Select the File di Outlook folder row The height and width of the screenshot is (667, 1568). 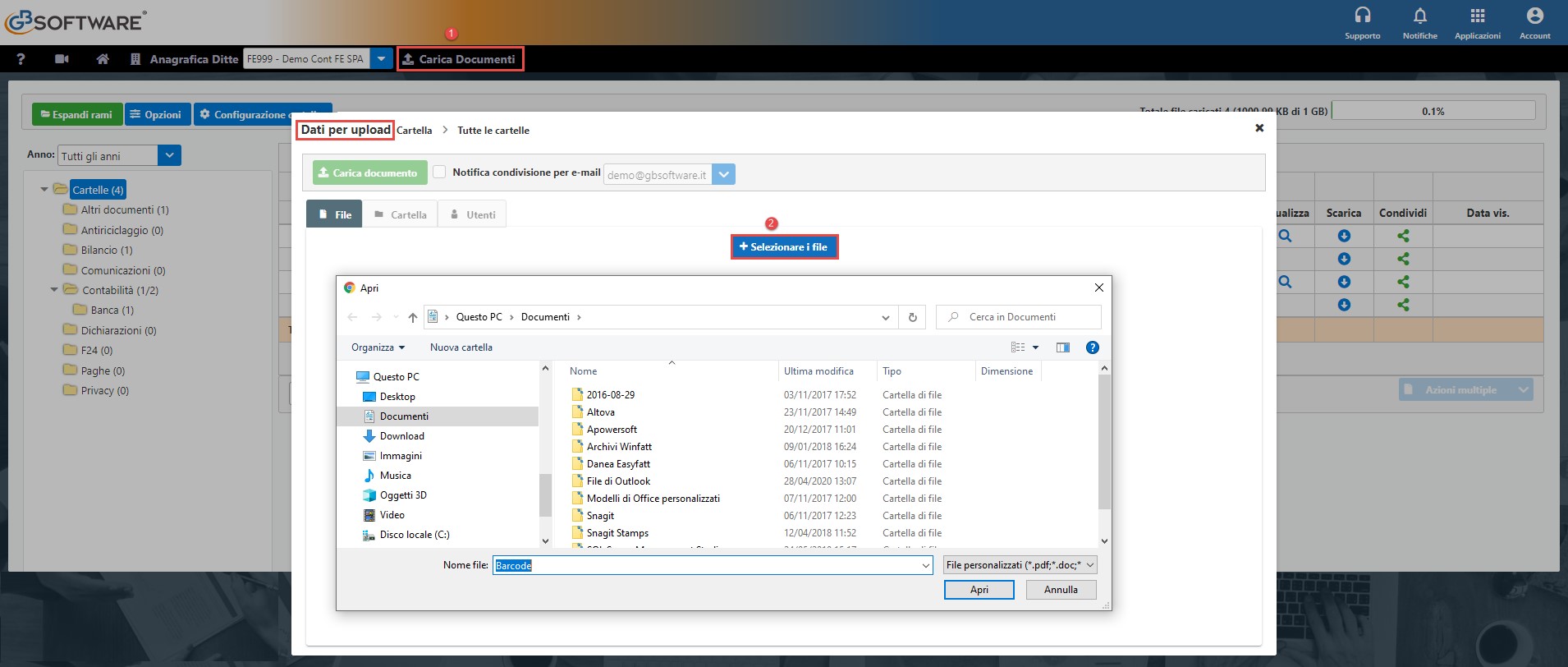tap(756, 481)
